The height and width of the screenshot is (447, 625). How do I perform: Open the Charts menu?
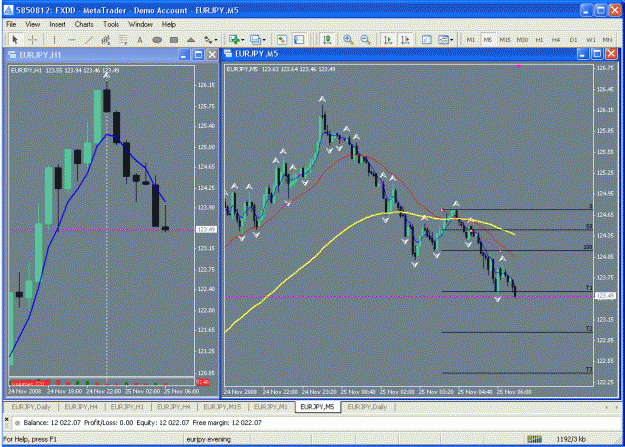tap(84, 24)
